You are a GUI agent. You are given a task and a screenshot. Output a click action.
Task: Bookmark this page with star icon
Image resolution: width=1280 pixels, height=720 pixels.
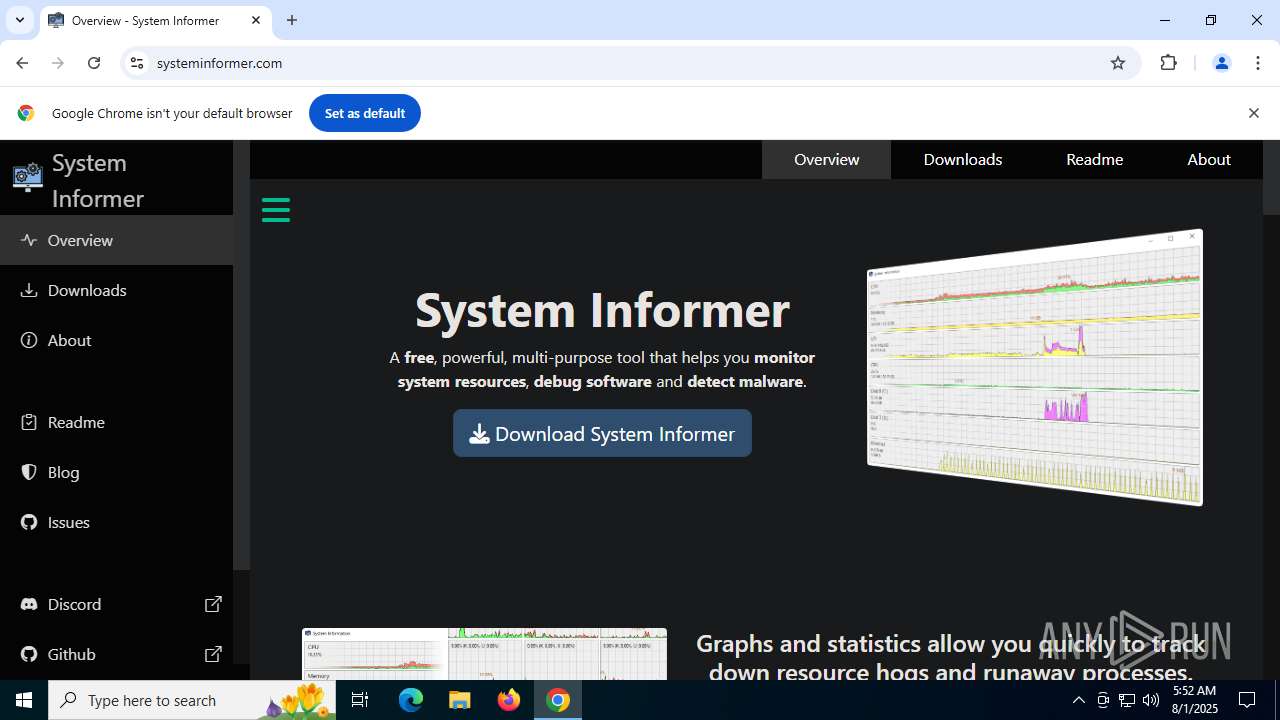1118,63
